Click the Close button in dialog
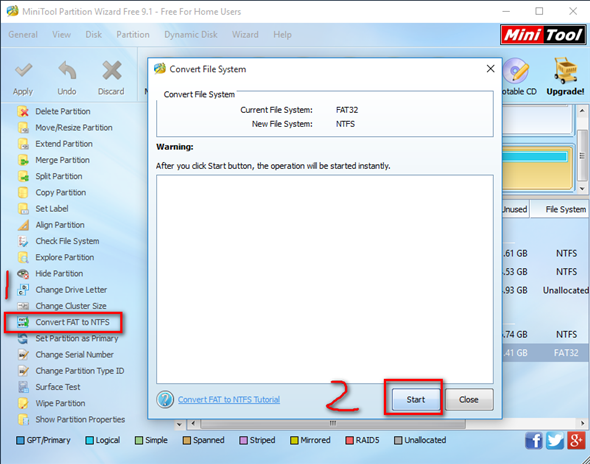This screenshot has height=464, width=590. pos(469,399)
